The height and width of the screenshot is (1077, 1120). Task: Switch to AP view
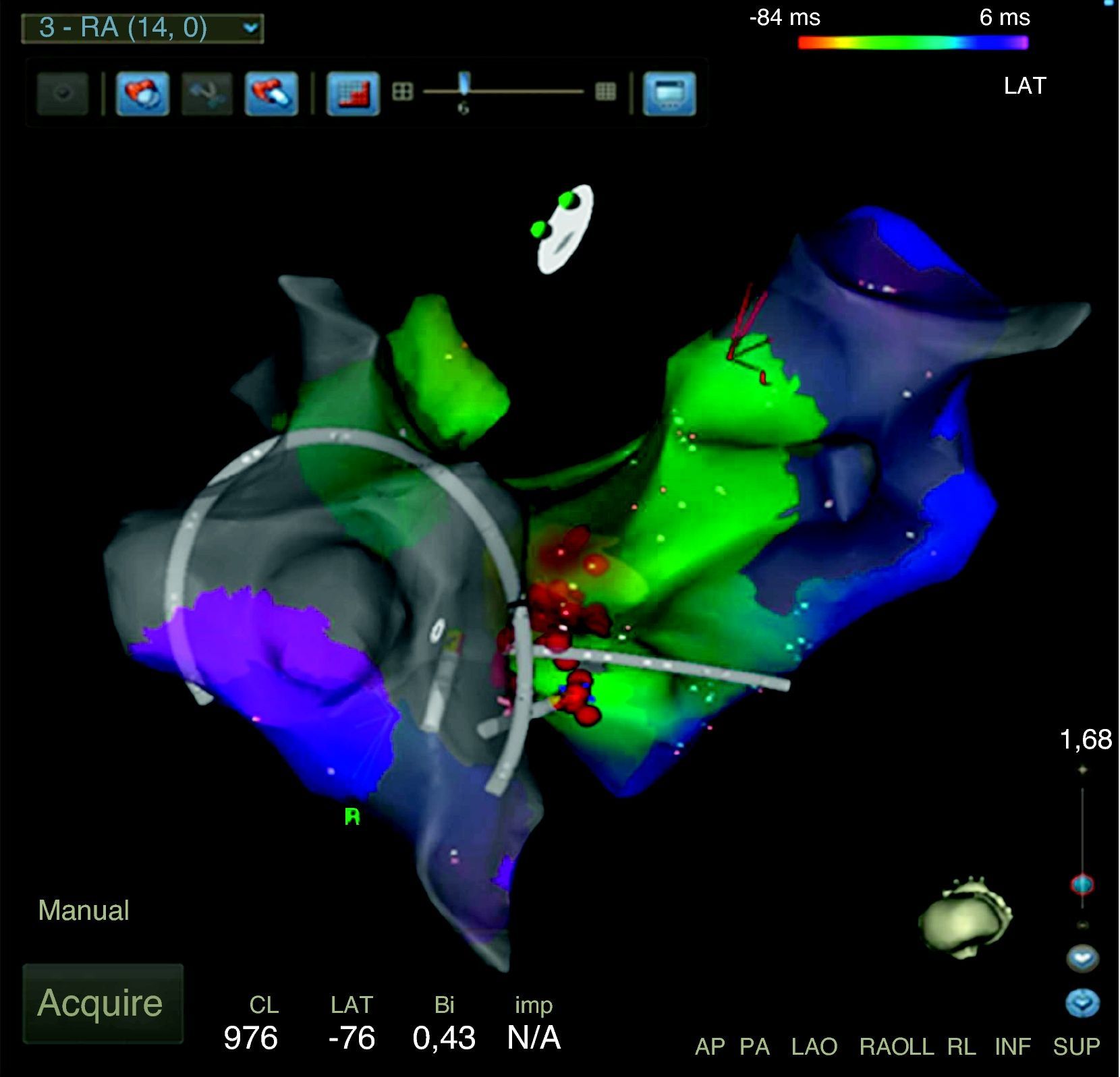tap(710, 1047)
